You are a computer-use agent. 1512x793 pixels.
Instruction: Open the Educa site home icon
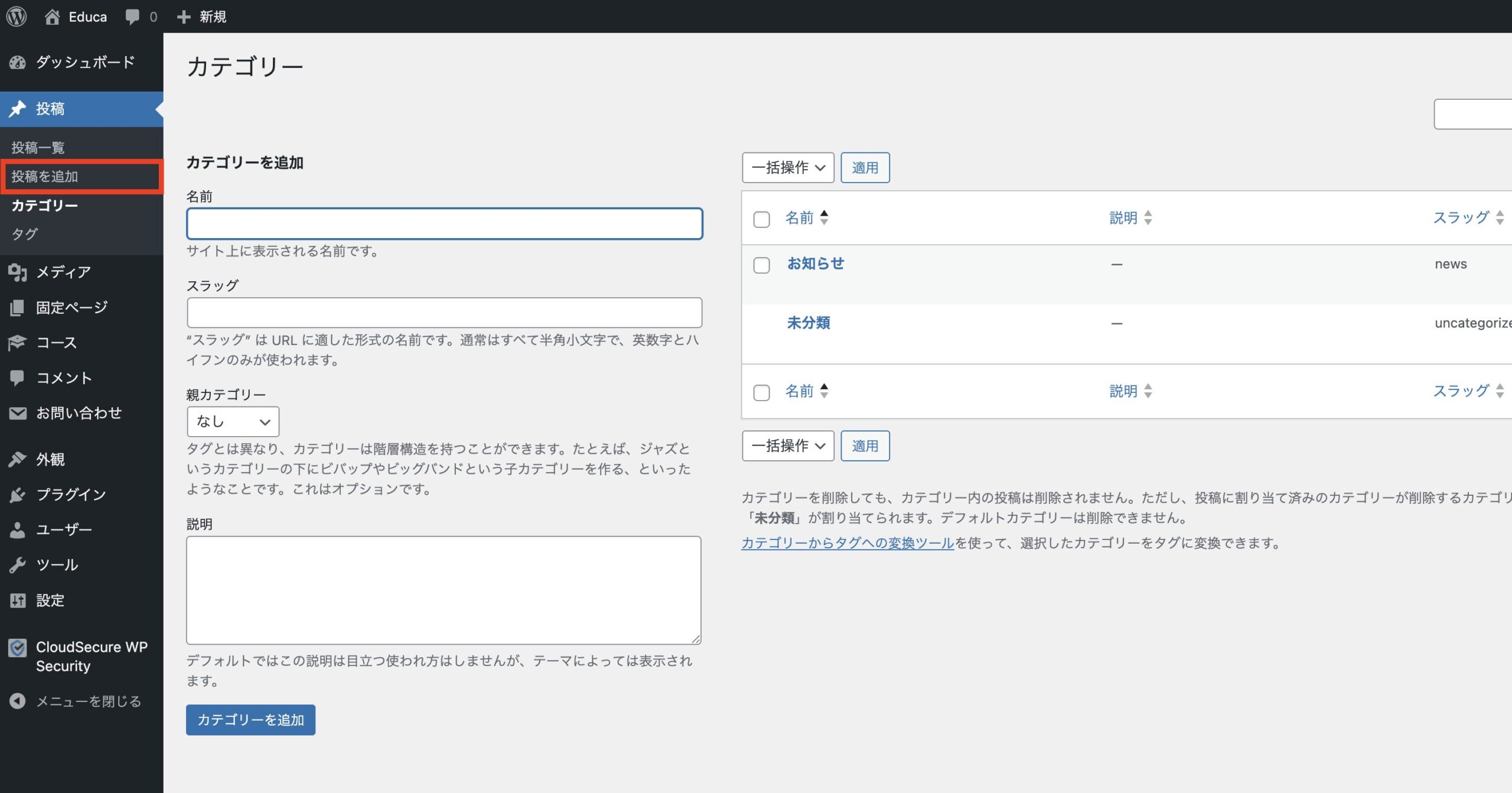(x=52, y=17)
